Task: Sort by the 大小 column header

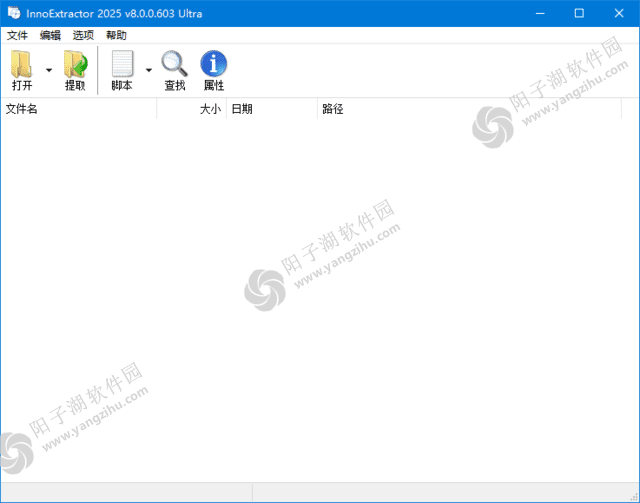Action: click(x=191, y=109)
